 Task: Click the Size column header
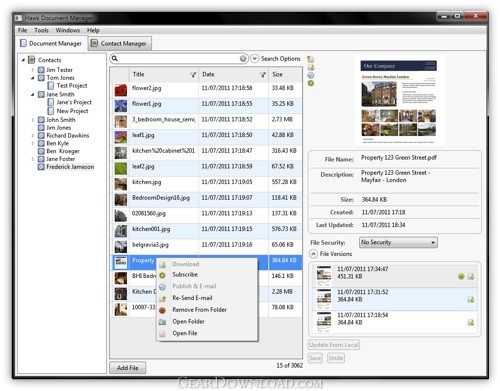coord(285,74)
